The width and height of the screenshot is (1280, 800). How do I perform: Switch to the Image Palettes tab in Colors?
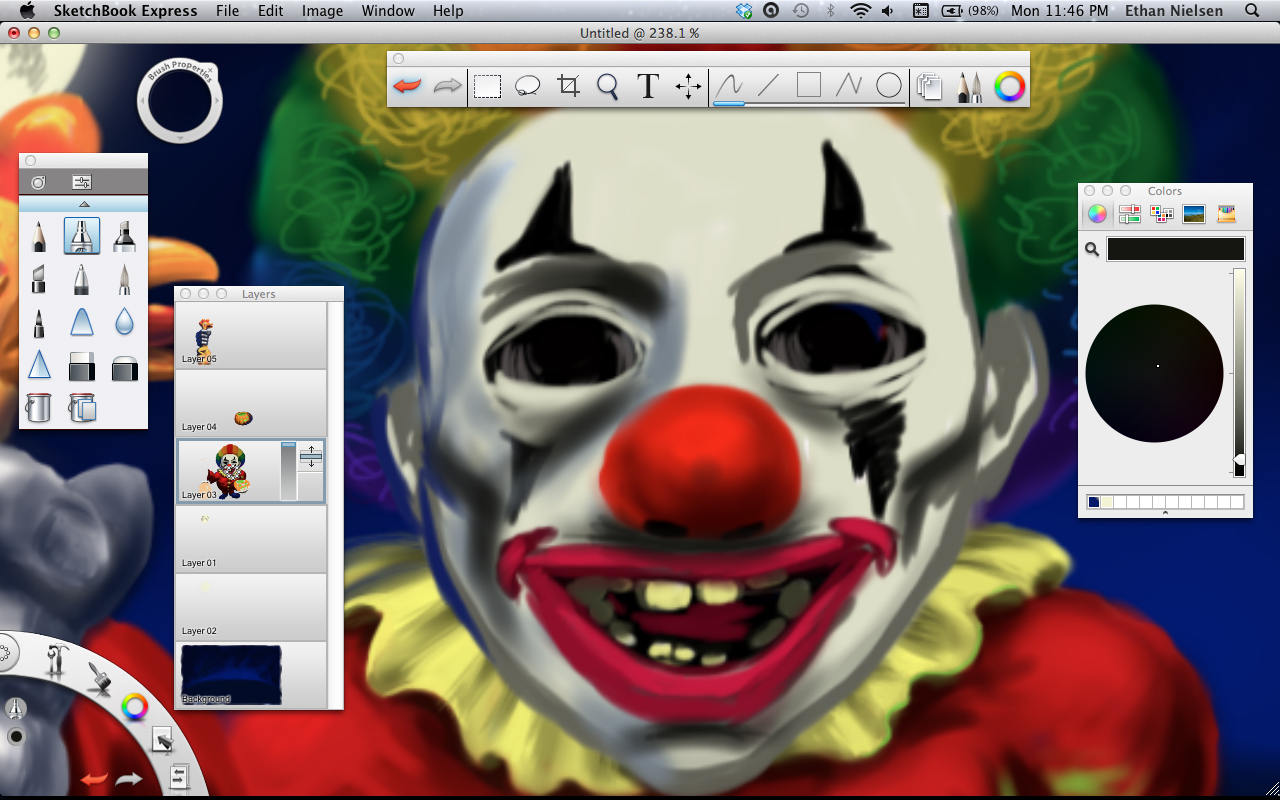(x=1194, y=213)
